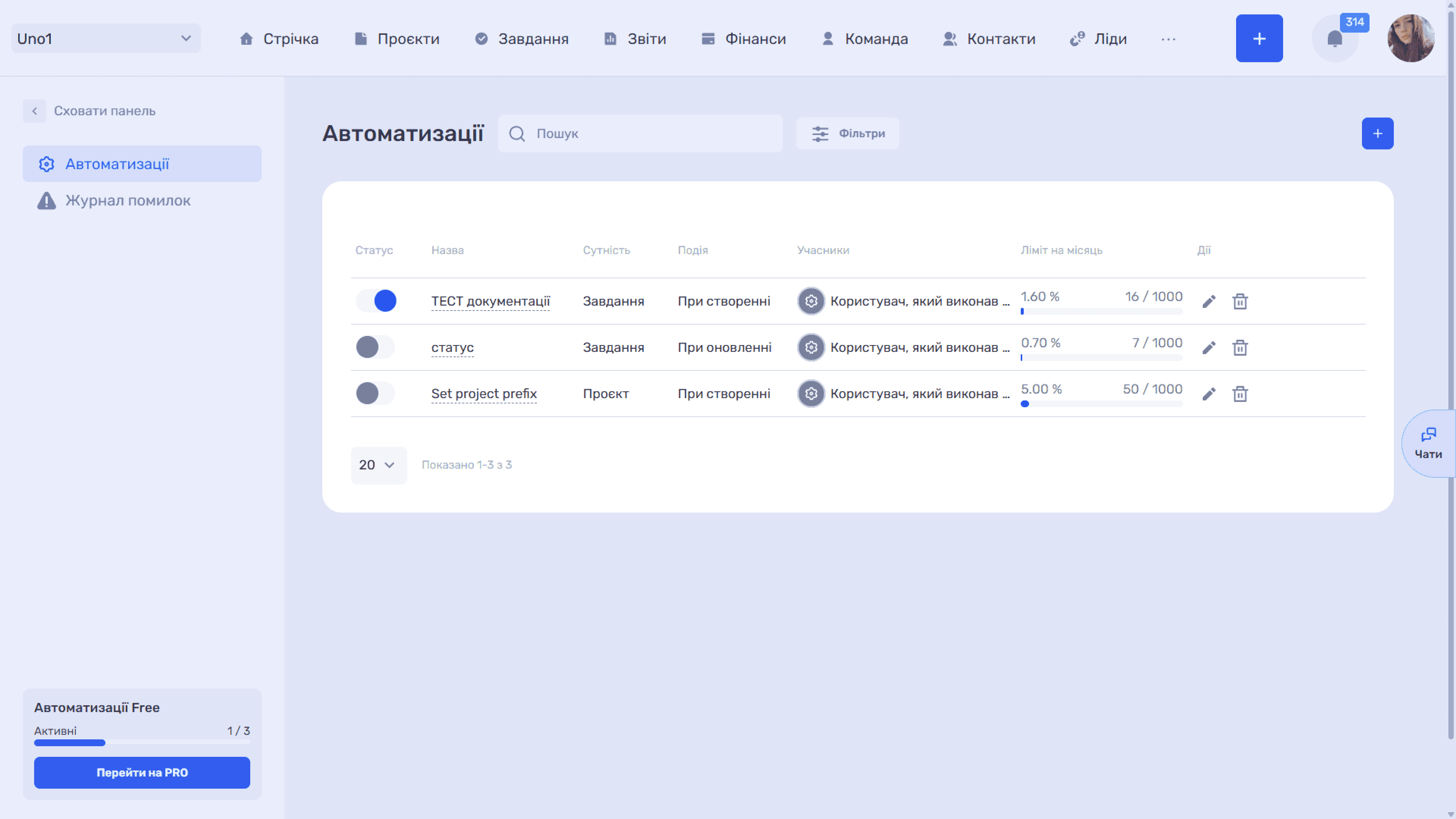This screenshot has height=819, width=1456.
Task: Enable the Set project prefix automation toggle
Action: pyautogui.click(x=376, y=394)
